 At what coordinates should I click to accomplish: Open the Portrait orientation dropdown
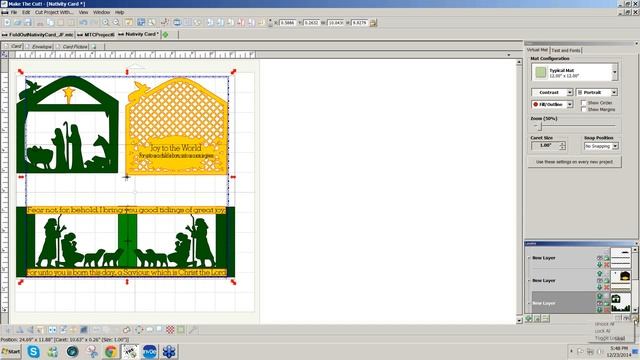596,93
